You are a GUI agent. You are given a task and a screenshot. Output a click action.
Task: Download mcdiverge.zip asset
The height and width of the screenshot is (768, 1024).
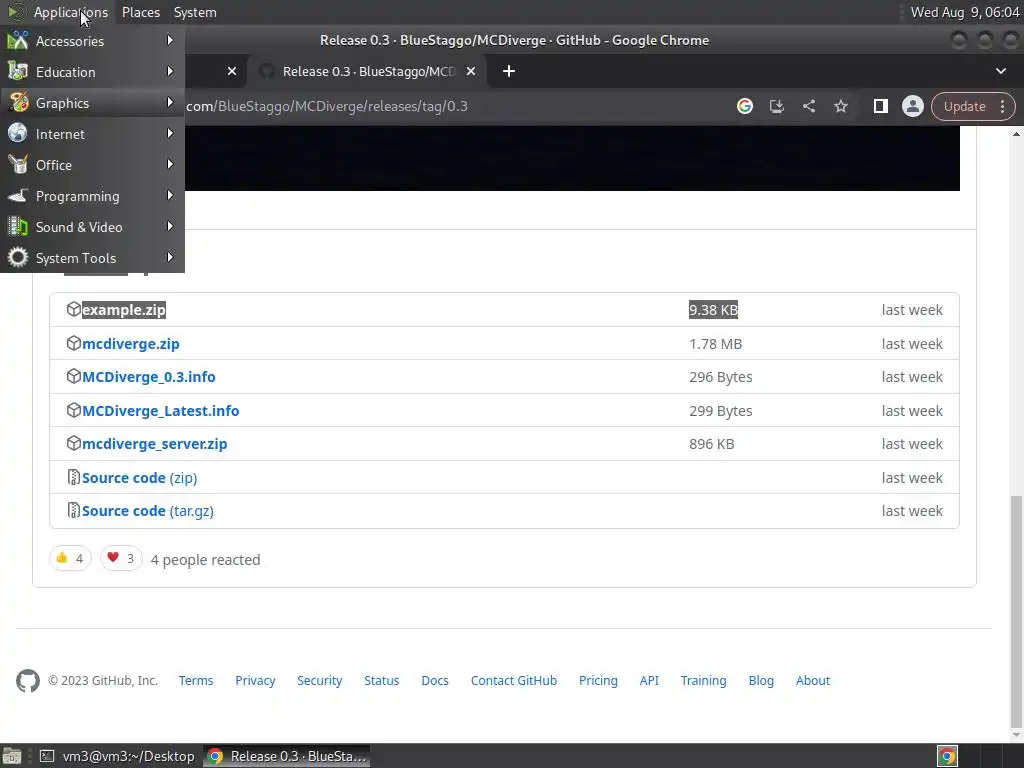[131, 344]
